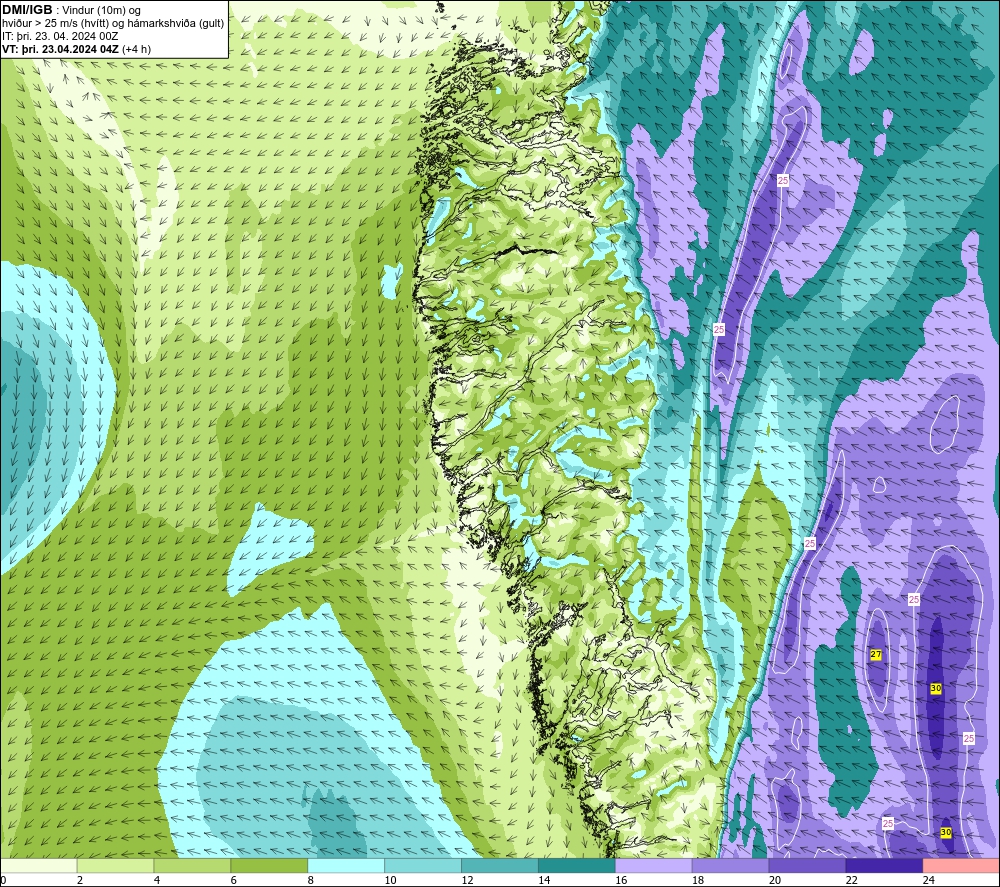Click the legend scale value 14
The image size is (1000, 887).
pyautogui.click(x=544, y=880)
